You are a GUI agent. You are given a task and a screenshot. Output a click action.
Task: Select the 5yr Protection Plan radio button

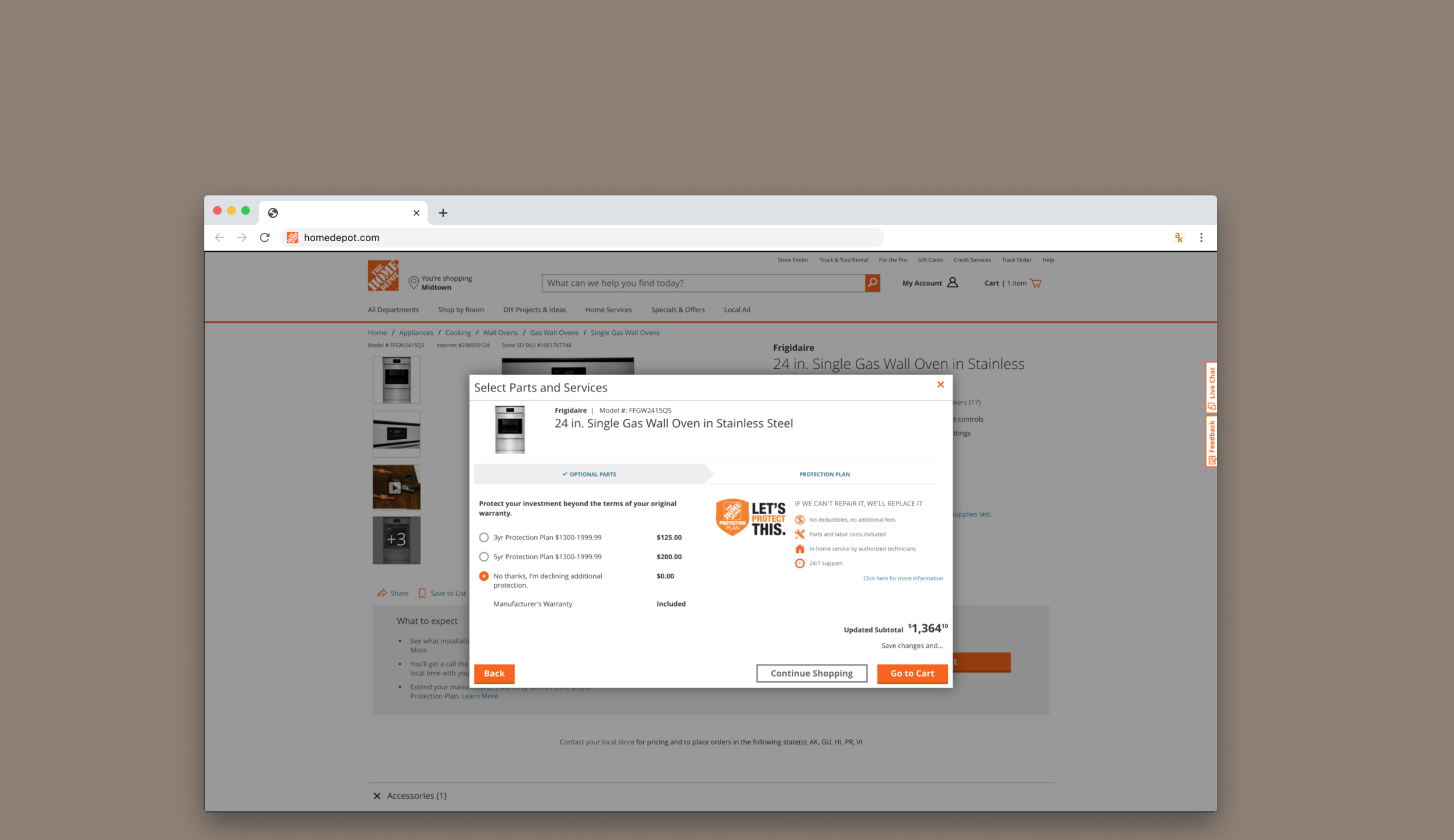484,557
